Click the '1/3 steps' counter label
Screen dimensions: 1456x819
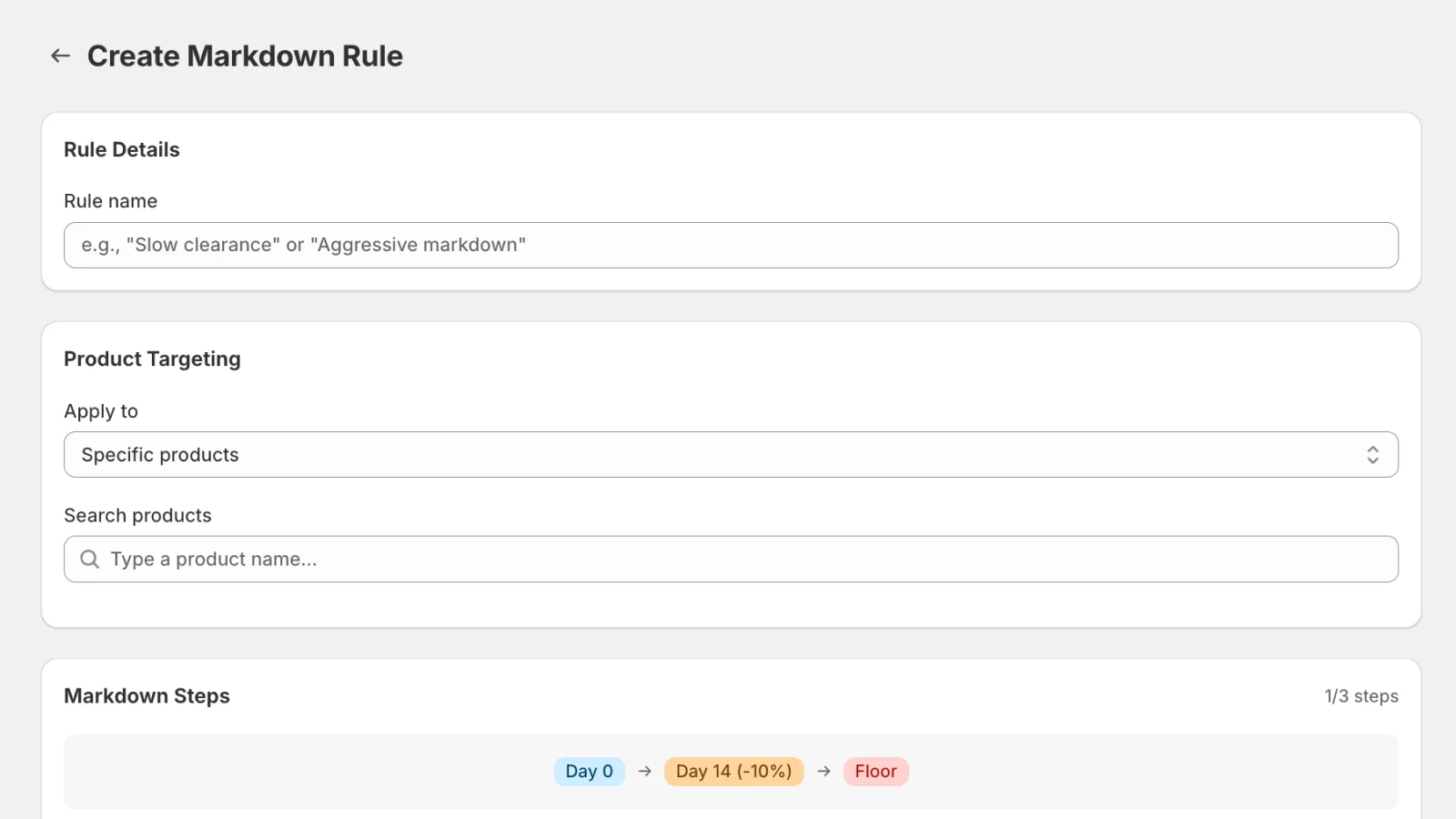click(1360, 695)
